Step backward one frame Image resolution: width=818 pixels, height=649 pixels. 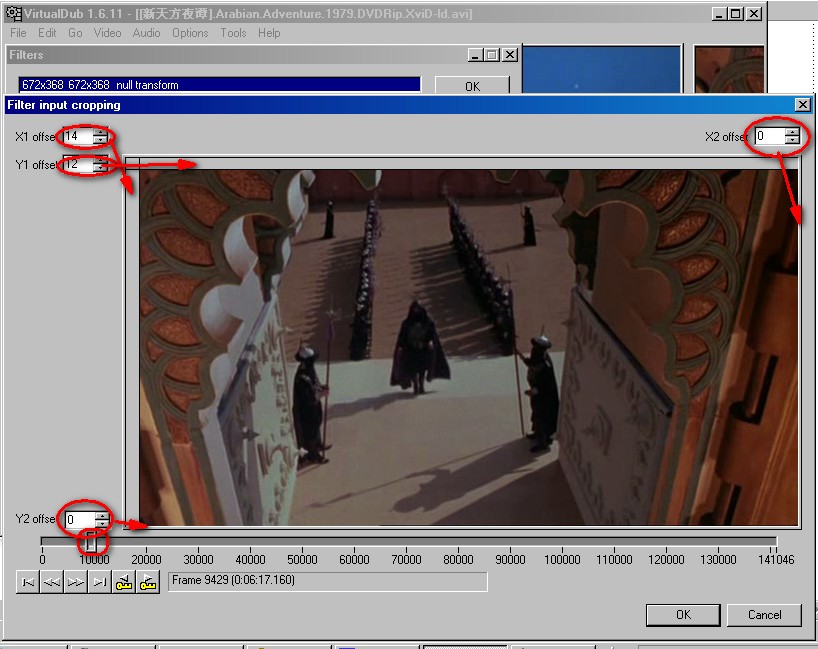click(x=52, y=582)
